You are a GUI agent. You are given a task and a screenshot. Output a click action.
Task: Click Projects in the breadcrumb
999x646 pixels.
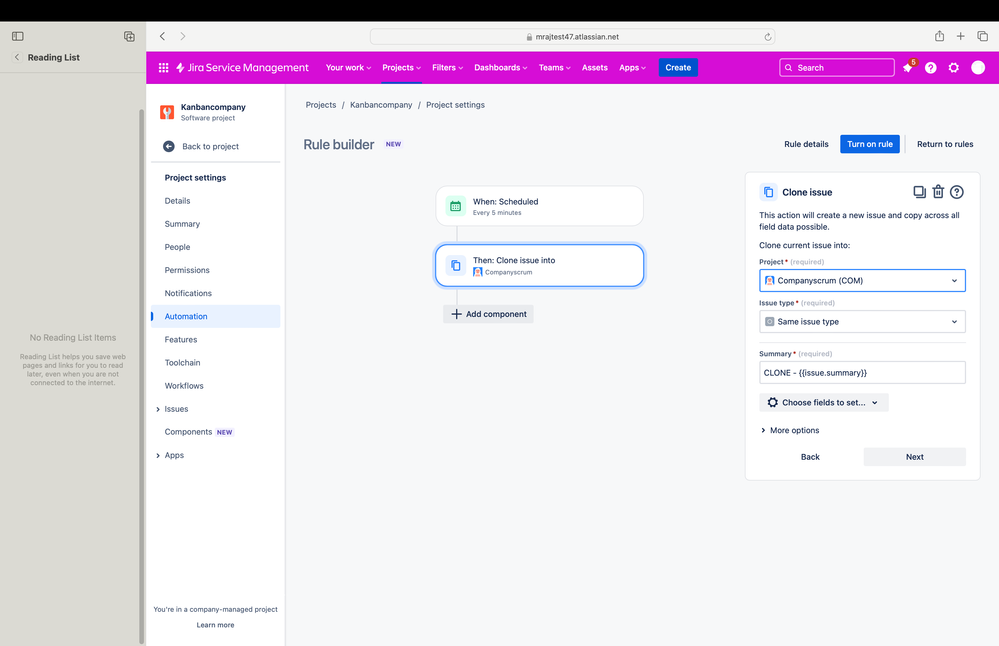(320, 105)
